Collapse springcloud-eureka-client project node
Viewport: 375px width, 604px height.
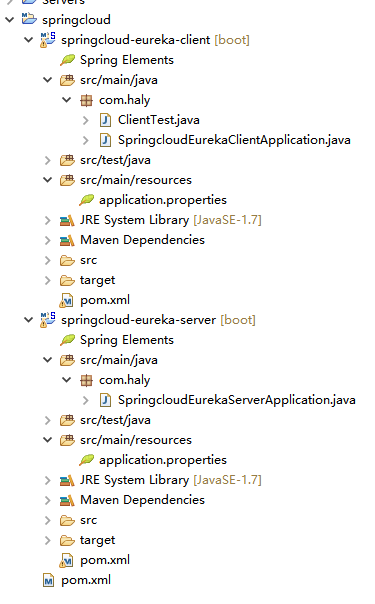tap(28, 39)
